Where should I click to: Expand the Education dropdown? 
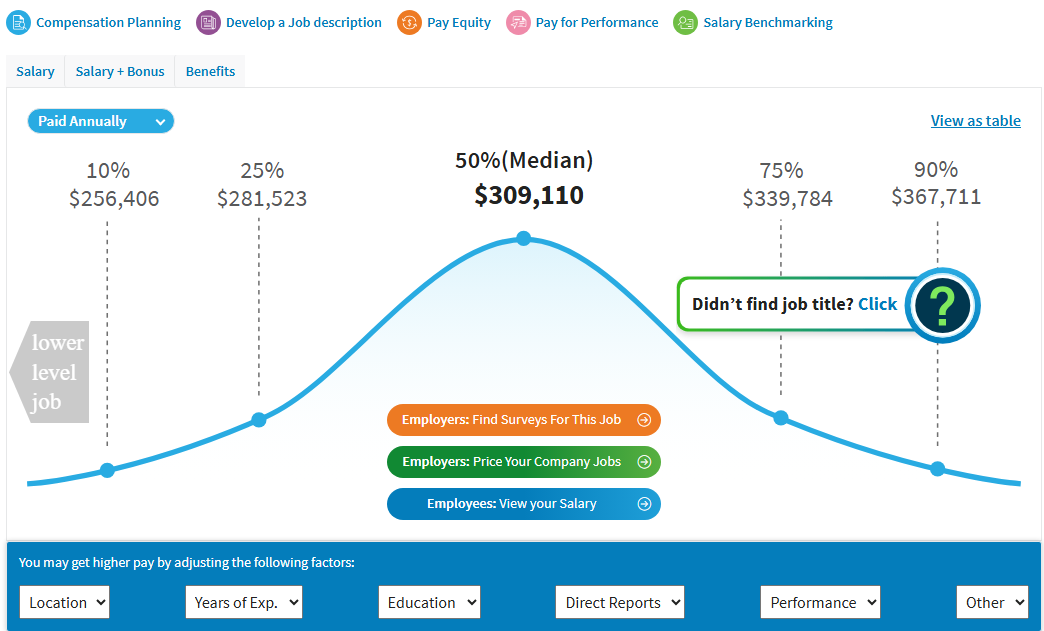pos(429,602)
